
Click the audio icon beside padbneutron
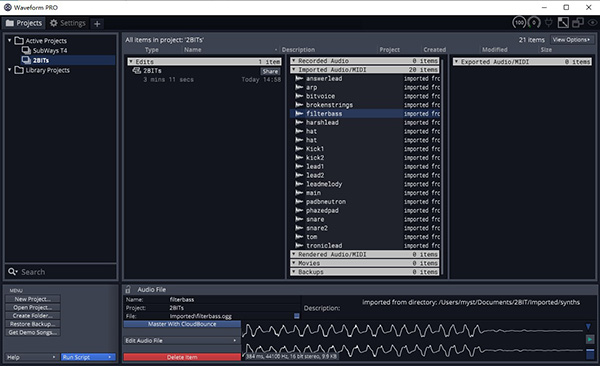click(299, 202)
